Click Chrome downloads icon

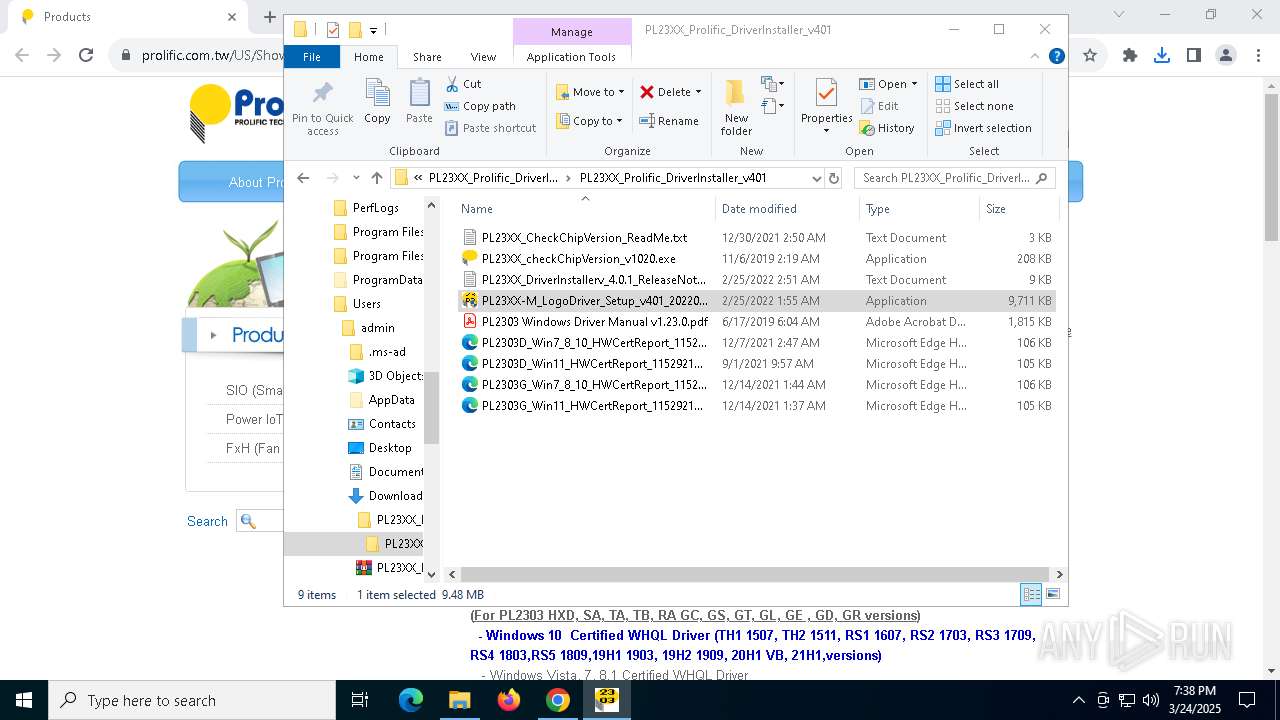(x=1161, y=55)
